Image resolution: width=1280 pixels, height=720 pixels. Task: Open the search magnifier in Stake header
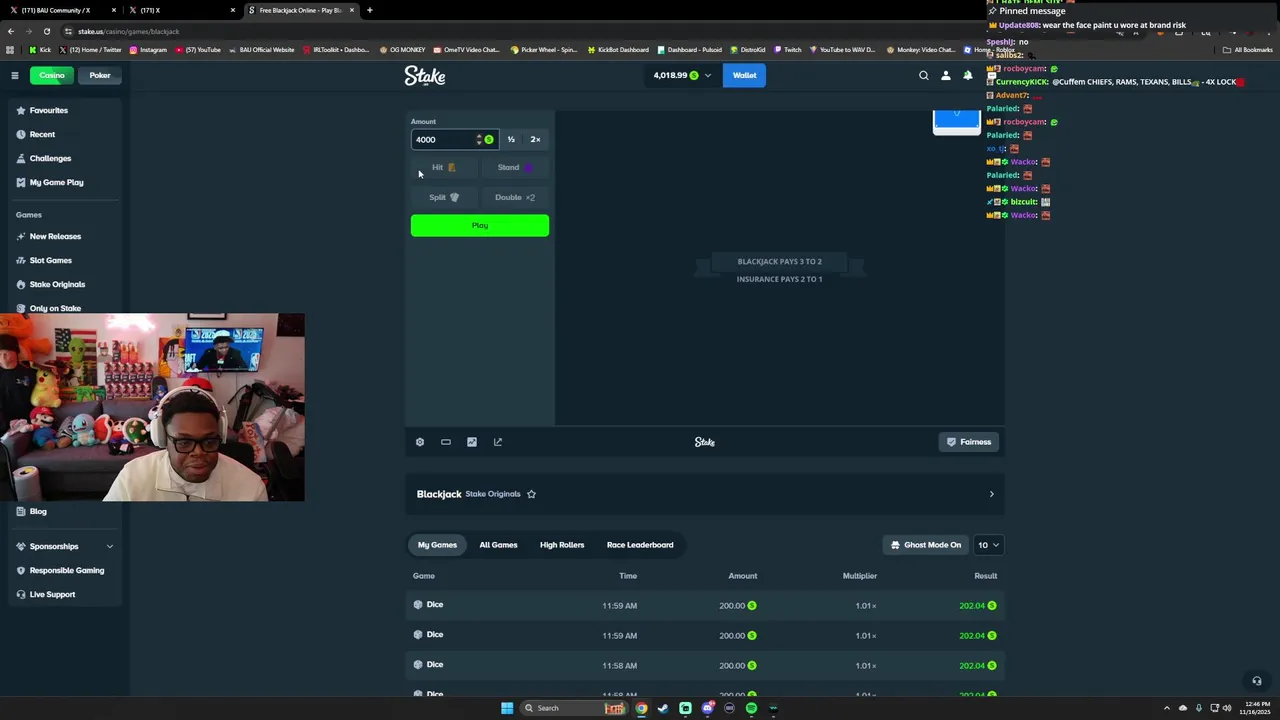click(924, 75)
